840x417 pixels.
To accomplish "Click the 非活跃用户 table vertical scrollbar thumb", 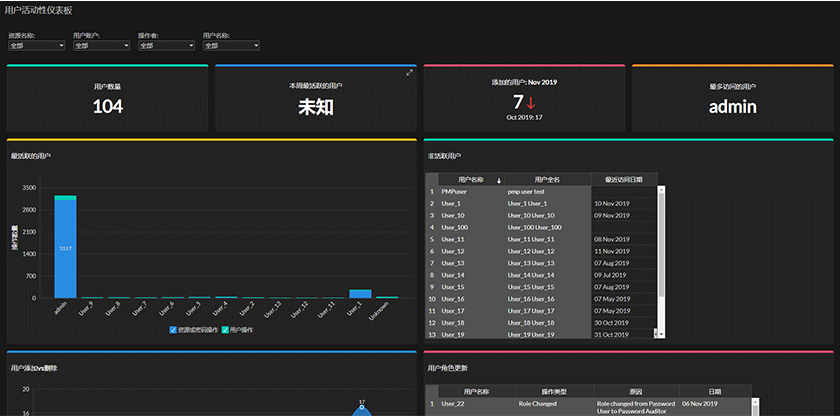I will [661, 244].
